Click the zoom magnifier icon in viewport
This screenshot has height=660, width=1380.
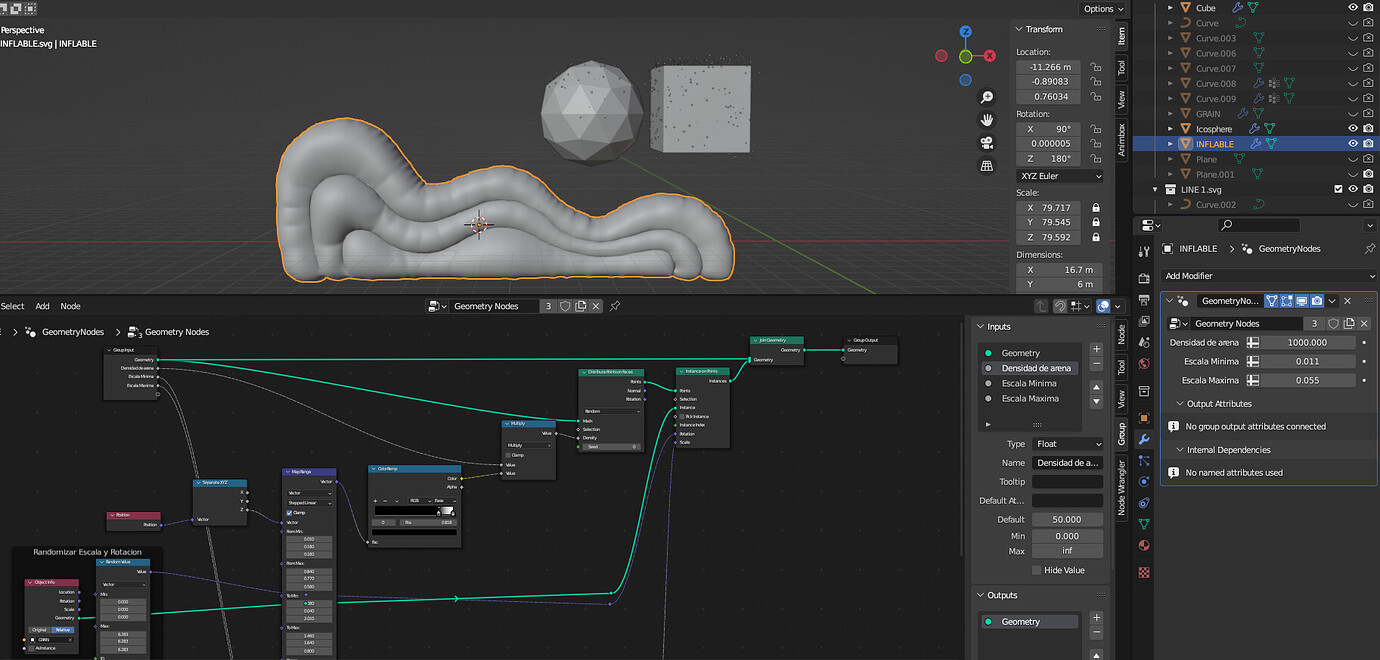click(986, 96)
